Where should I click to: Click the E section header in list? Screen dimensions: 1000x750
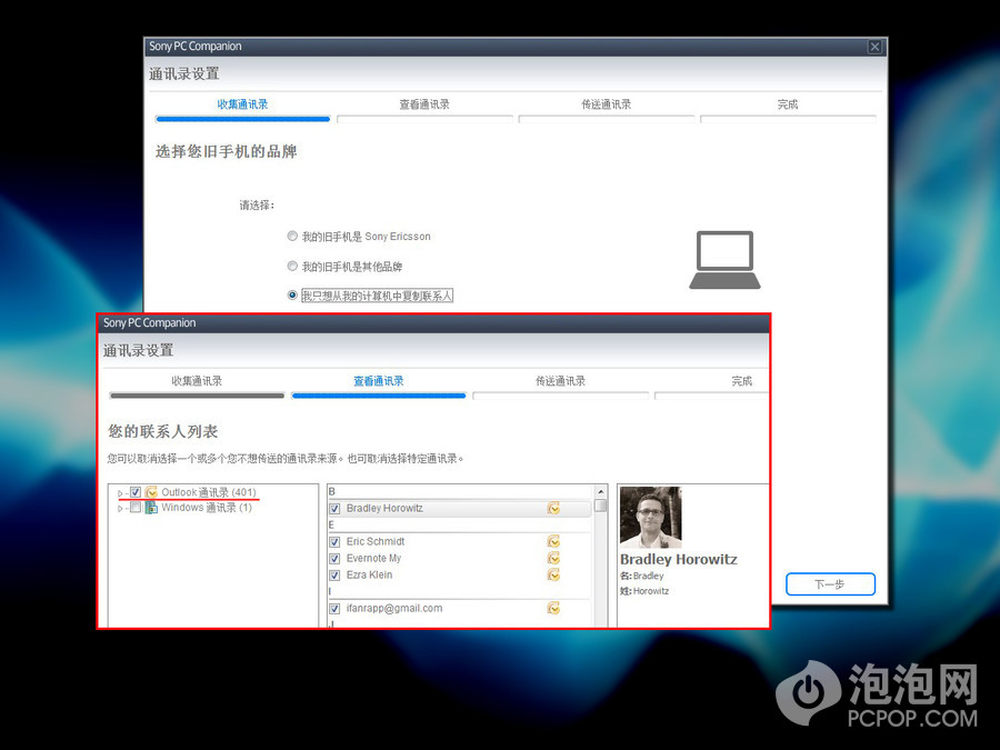click(332, 526)
